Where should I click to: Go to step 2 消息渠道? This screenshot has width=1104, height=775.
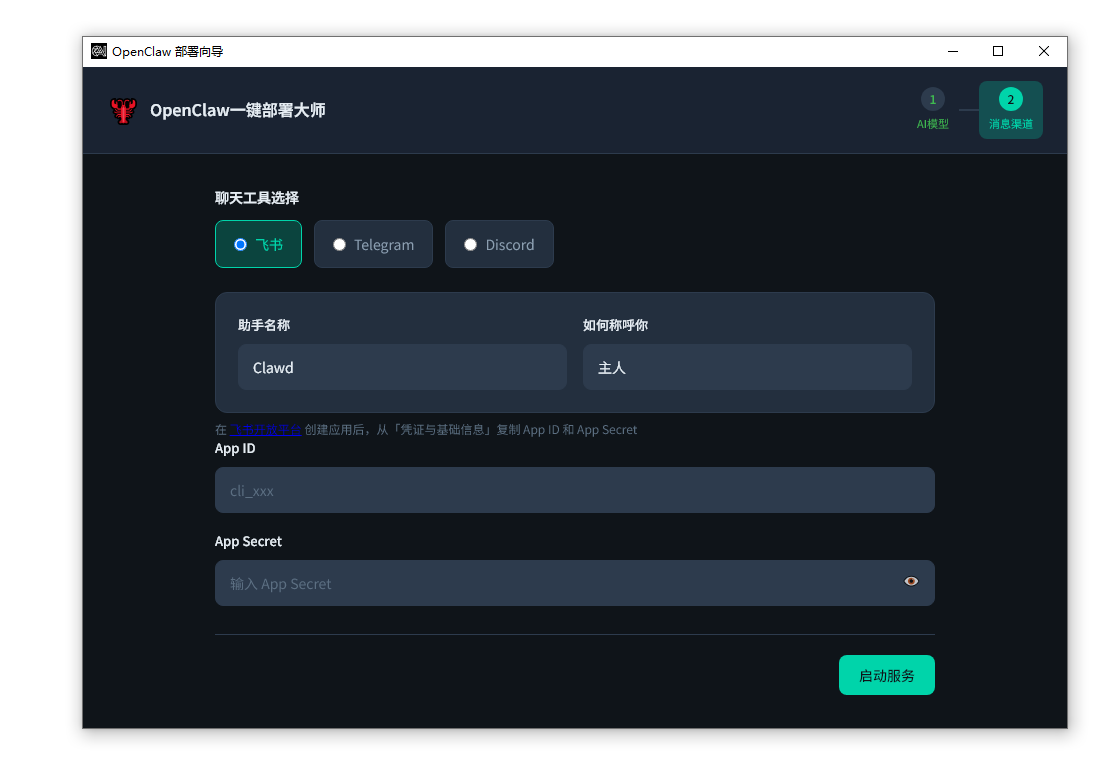(1010, 110)
